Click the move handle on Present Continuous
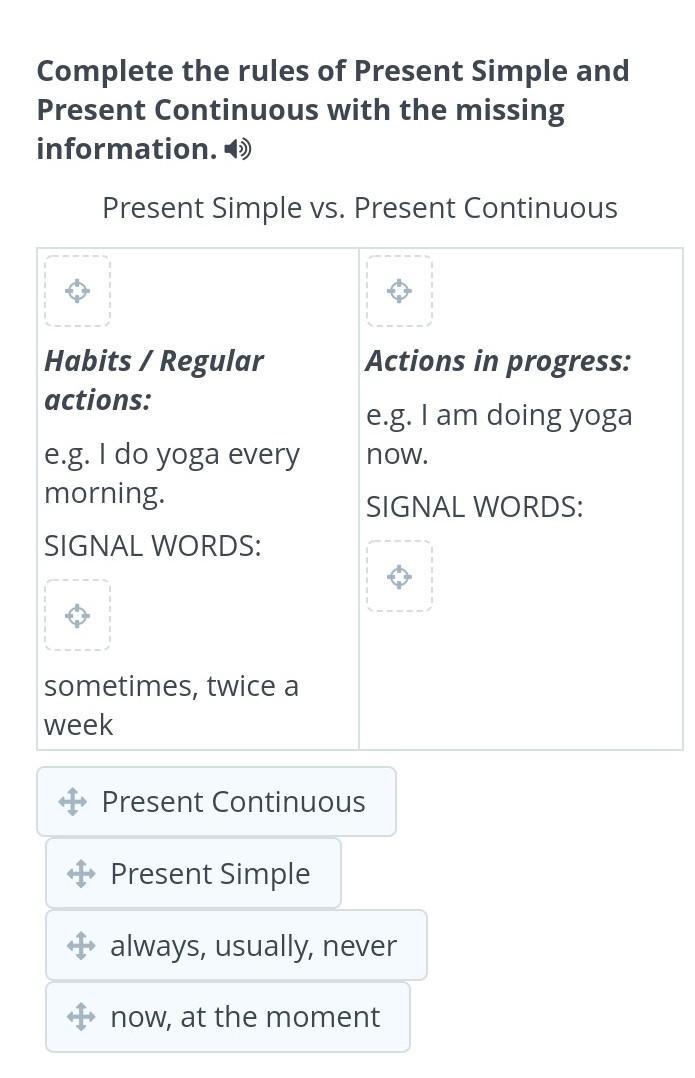Viewport: 695px width, 1078px height. pyautogui.click(x=72, y=802)
